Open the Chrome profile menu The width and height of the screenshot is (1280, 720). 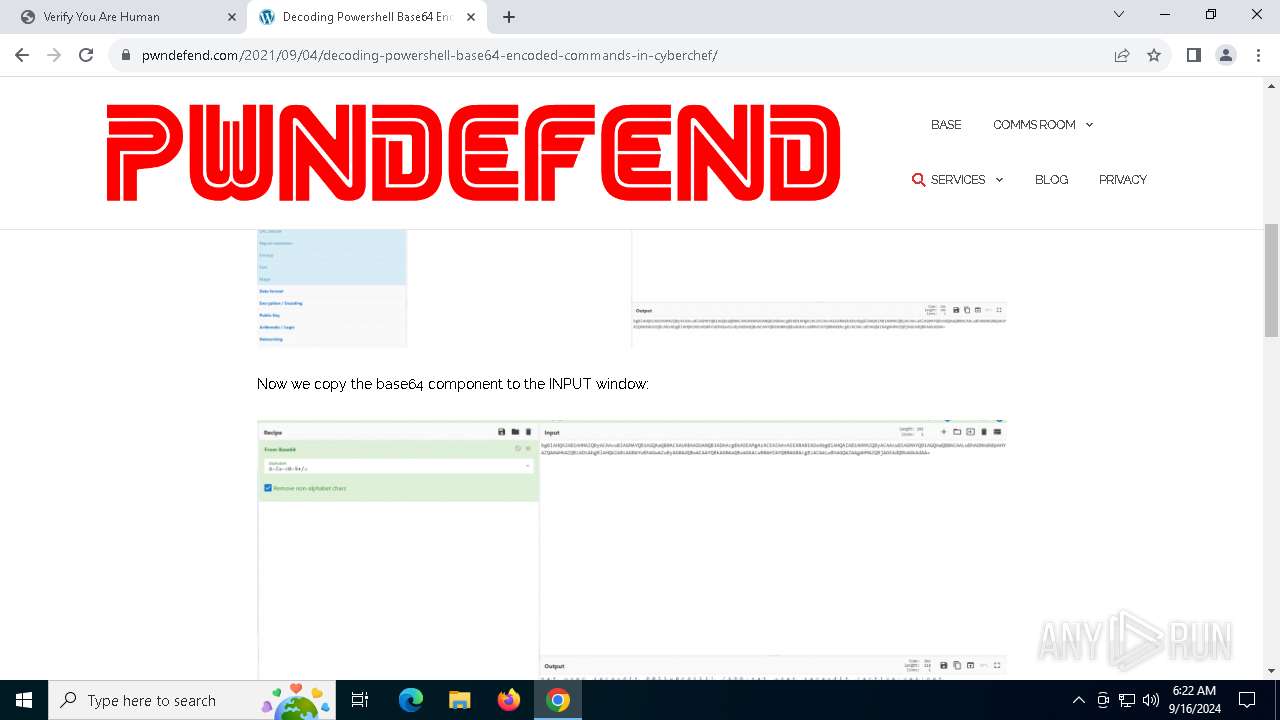(1226, 55)
